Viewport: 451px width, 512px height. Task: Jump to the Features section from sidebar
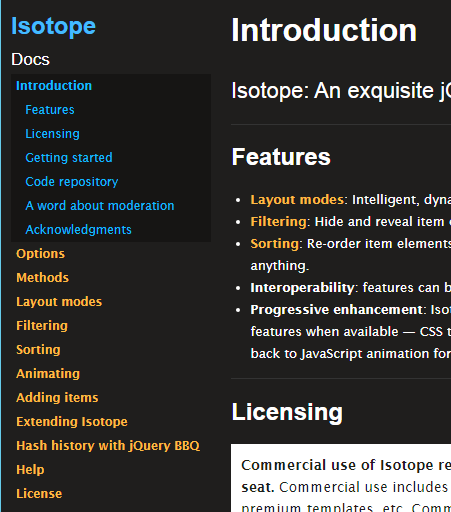click(x=50, y=110)
